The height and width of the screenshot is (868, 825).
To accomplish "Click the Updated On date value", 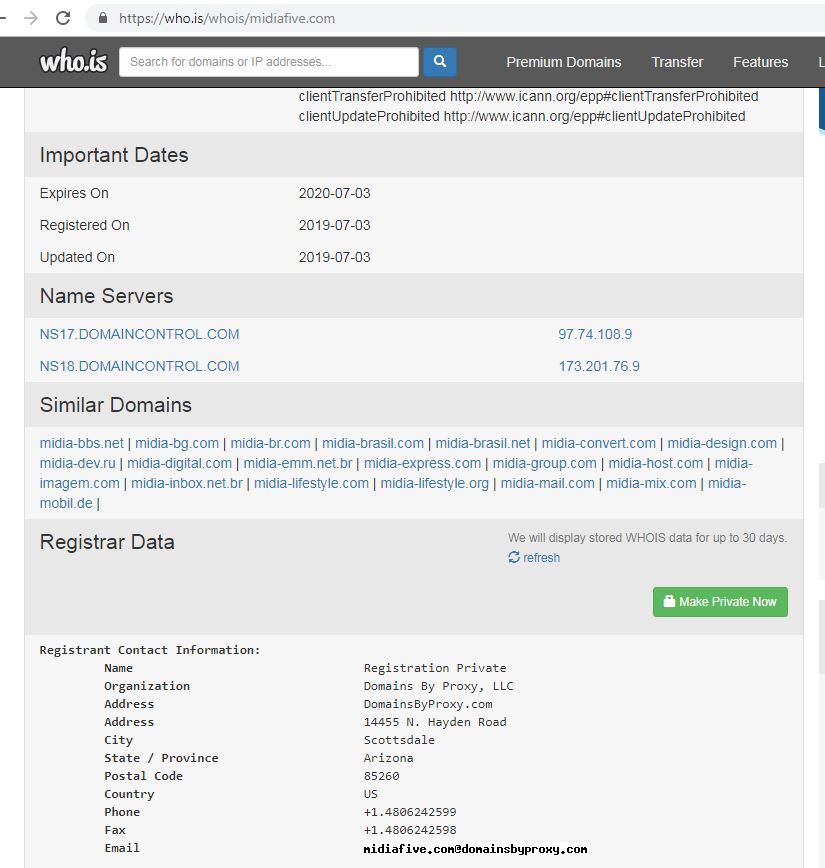I will coord(334,257).
